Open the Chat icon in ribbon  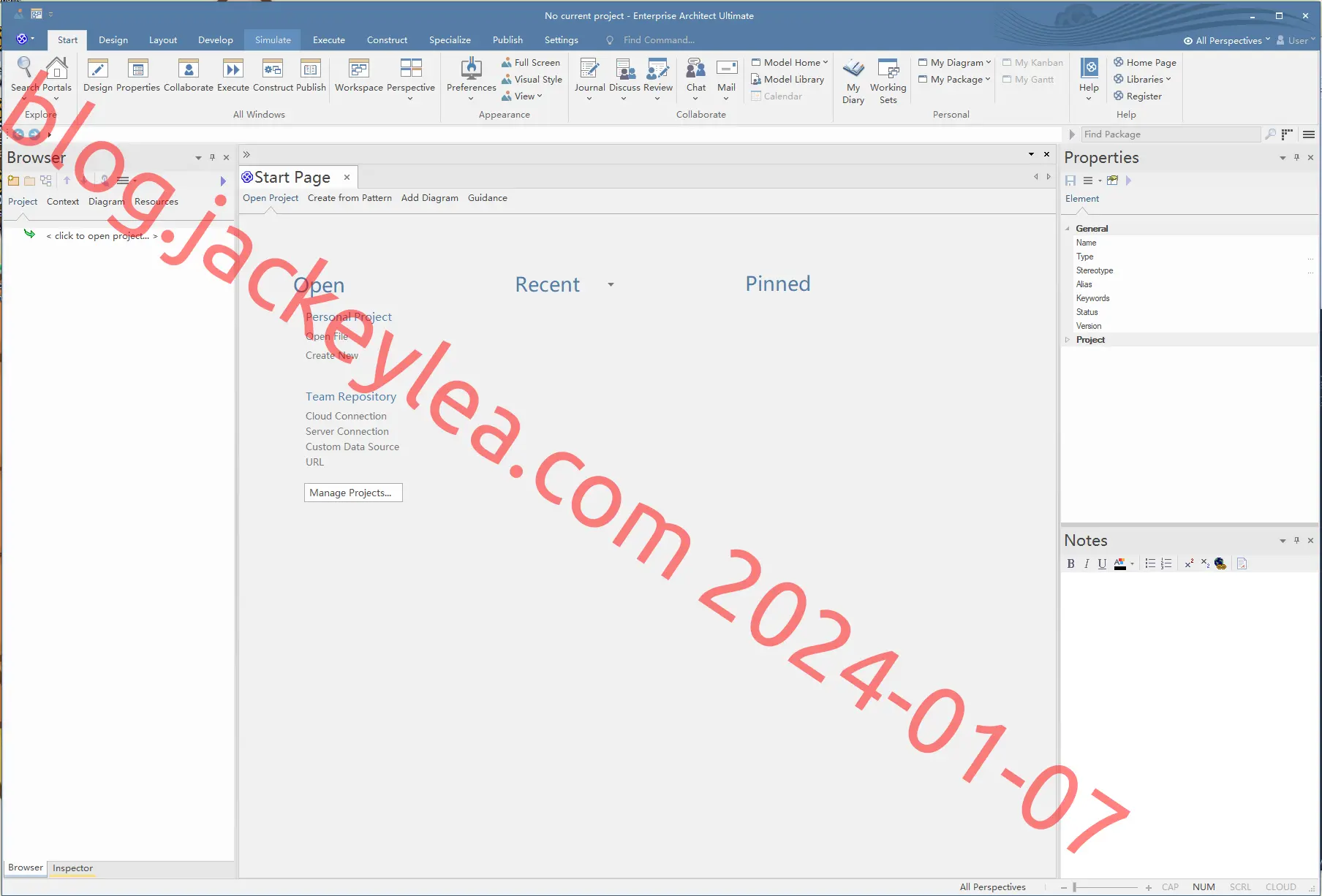tap(696, 77)
